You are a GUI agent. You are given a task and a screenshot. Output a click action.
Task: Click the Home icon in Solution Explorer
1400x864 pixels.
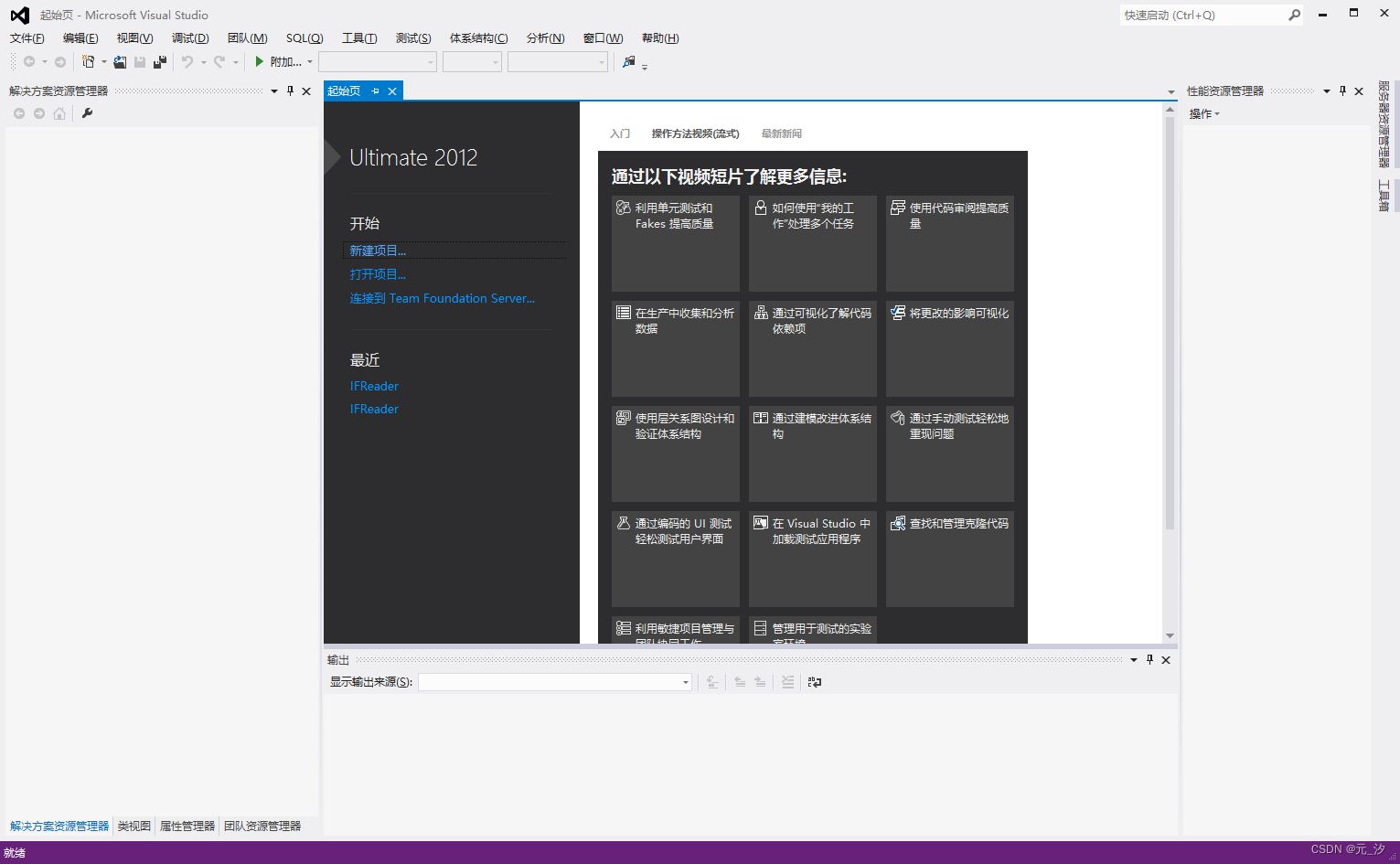pos(59,113)
